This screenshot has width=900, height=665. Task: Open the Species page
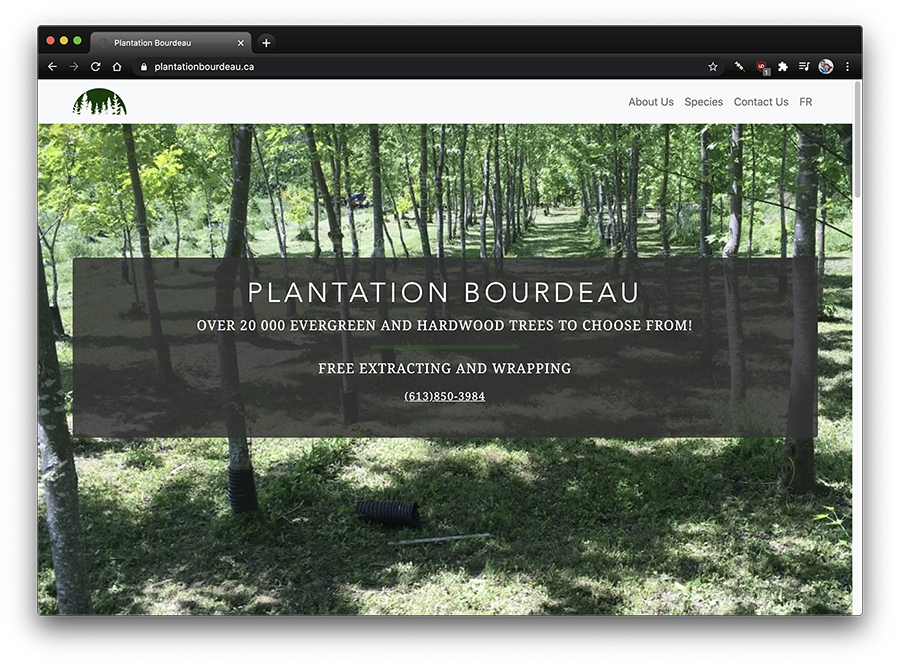point(704,102)
